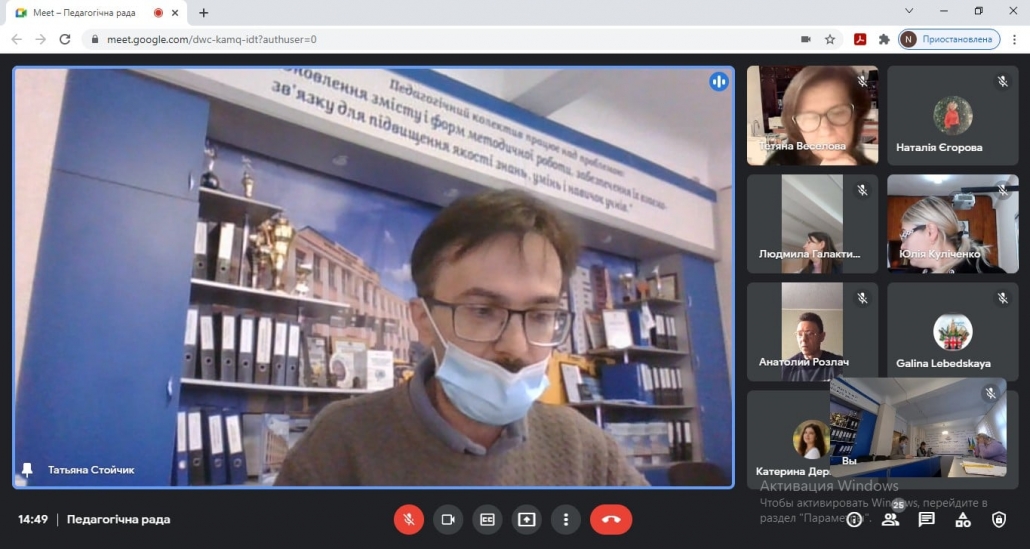Click the Meet – Педагогічна рада tab

pos(83,12)
